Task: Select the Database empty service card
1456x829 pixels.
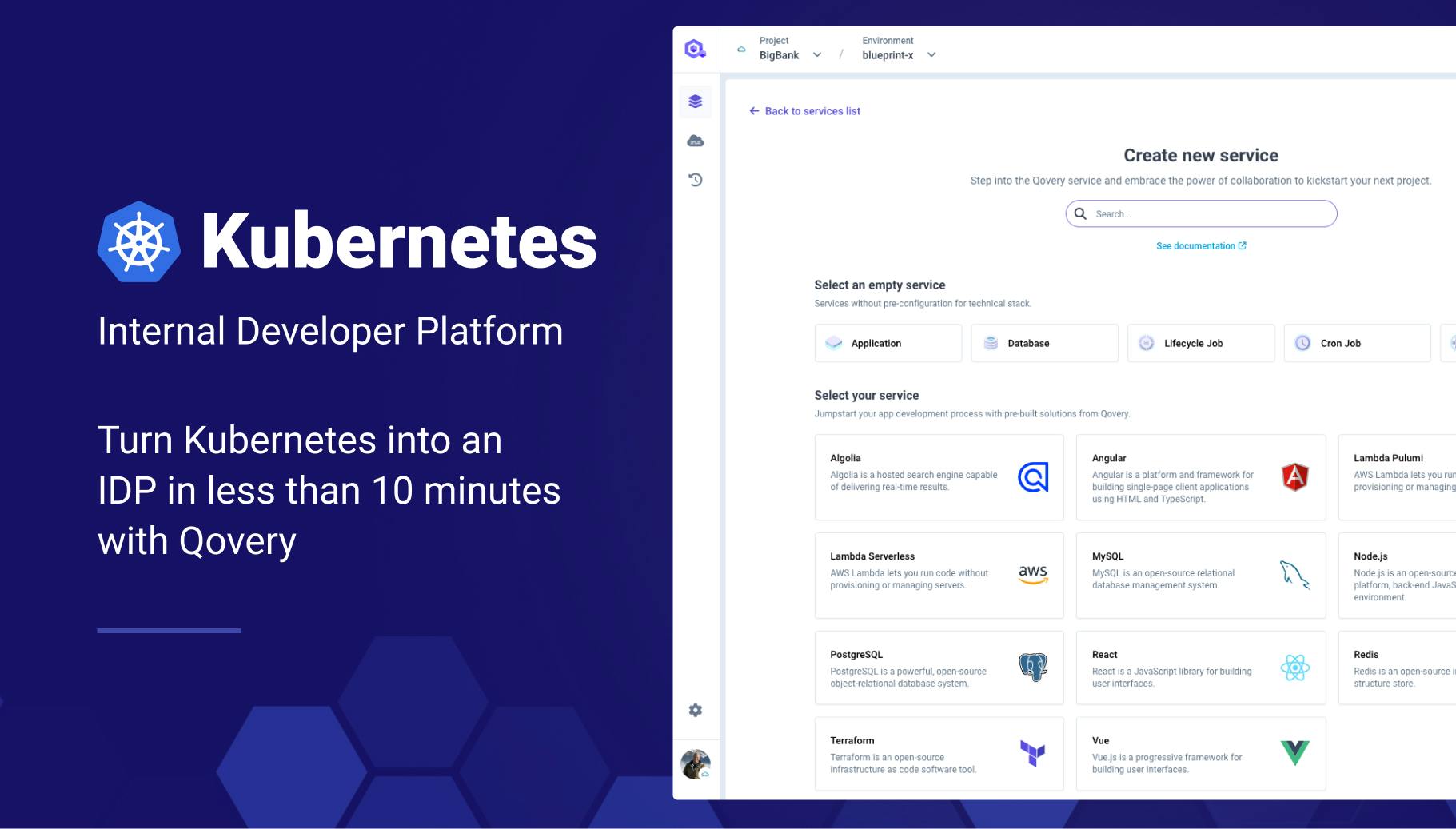Action: [x=1044, y=342]
